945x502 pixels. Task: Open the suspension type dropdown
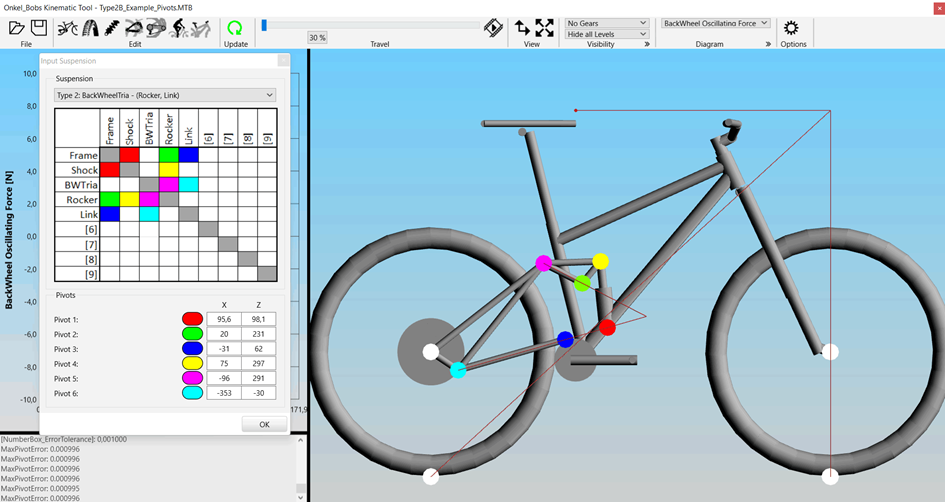coord(165,95)
